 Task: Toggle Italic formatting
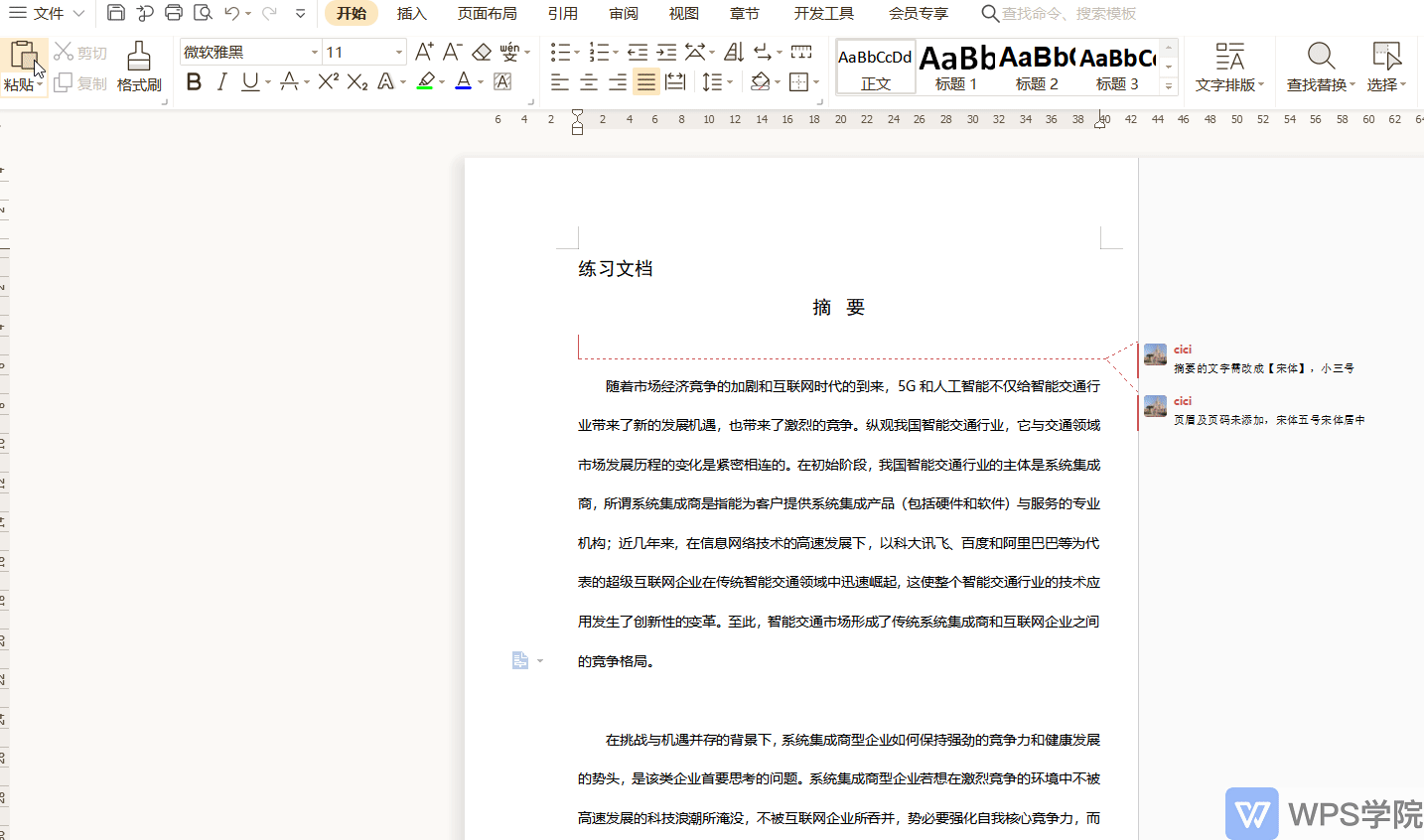click(222, 81)
